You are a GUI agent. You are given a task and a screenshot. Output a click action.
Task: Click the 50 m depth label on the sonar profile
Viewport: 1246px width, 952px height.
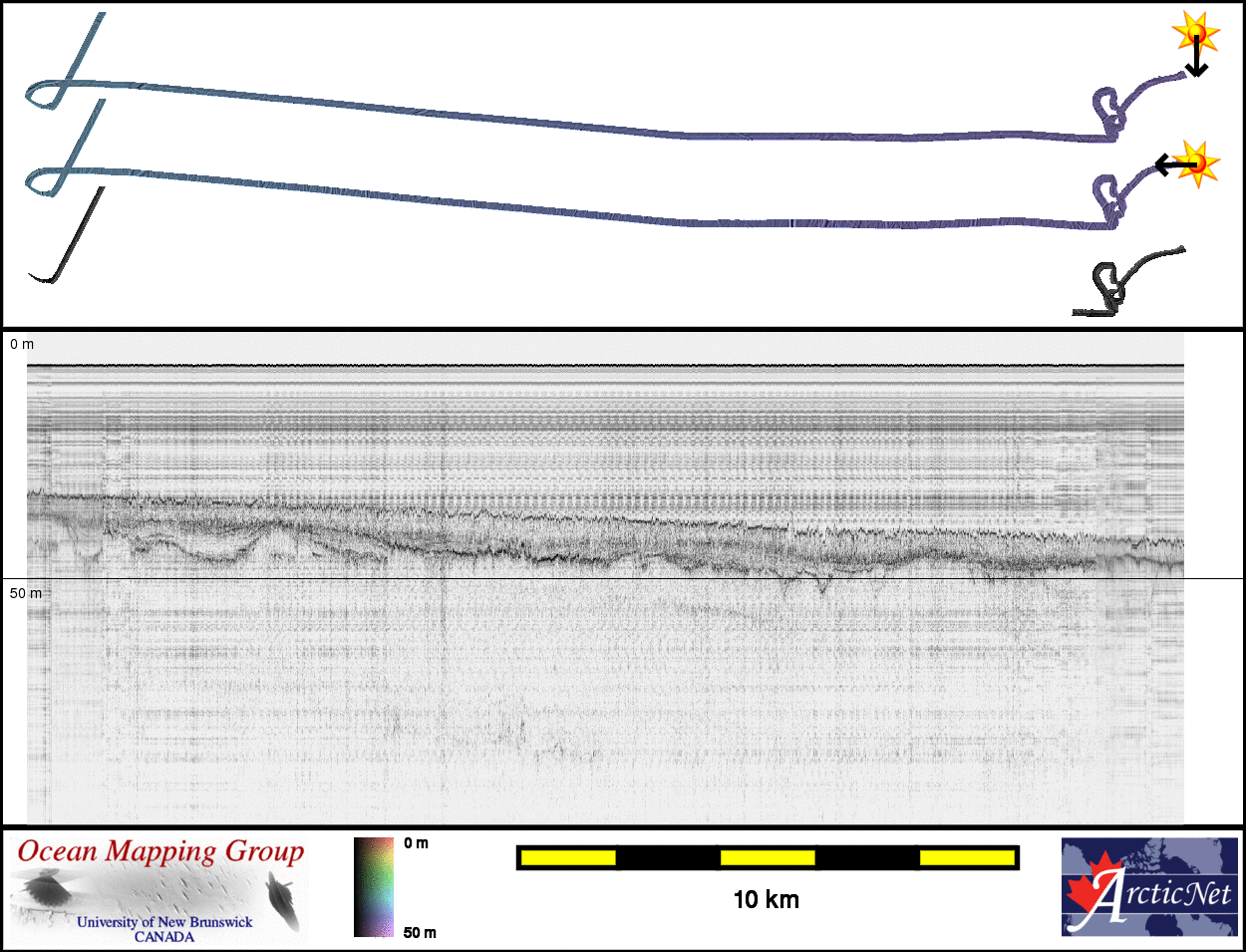pyautogui.click(x=26, y=593)
